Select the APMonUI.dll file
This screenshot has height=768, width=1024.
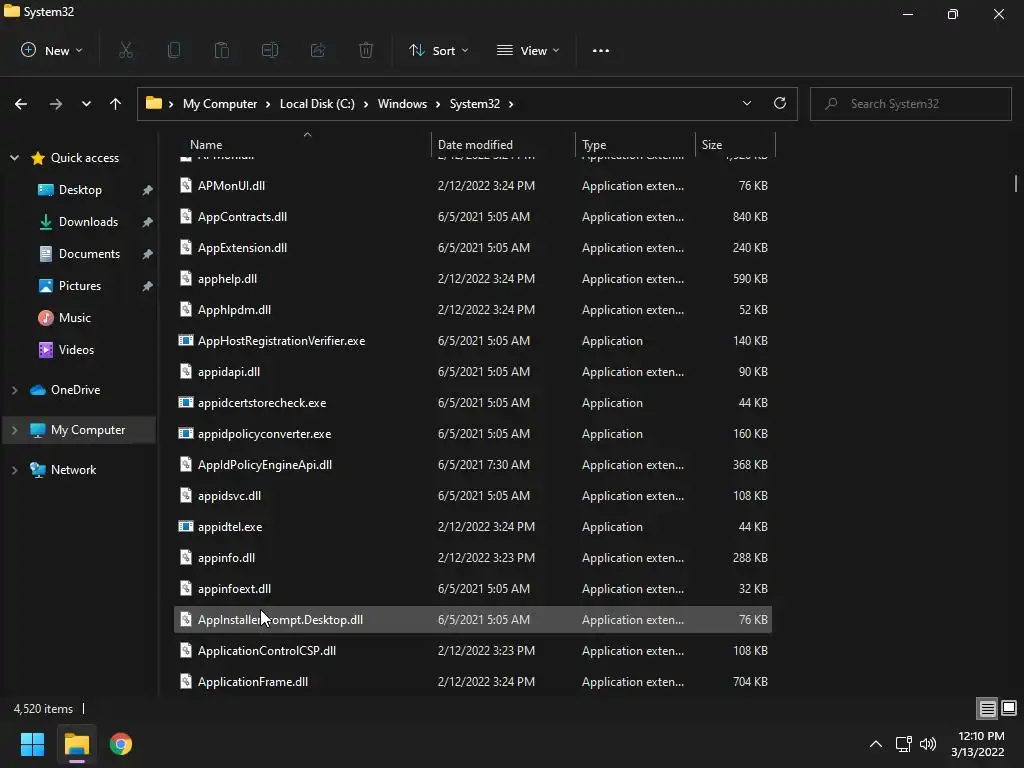tap(473, 185)
